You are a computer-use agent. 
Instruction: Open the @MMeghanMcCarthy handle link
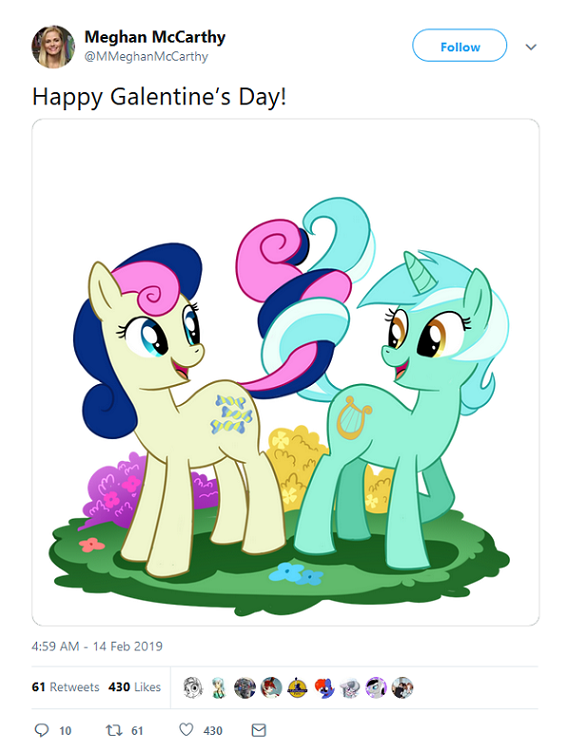pos(146,57)
